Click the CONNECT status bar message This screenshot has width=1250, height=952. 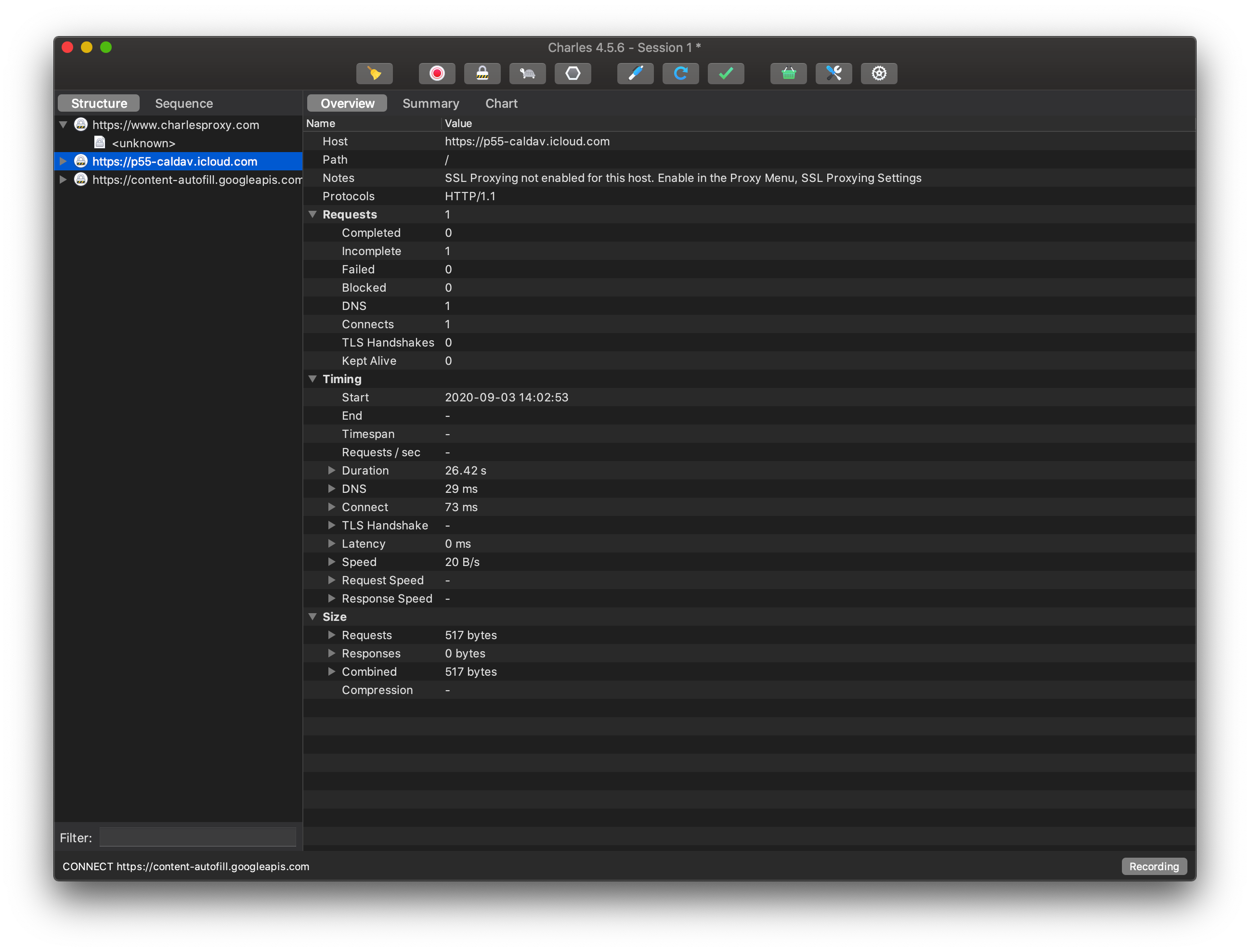[x=186, y=866]
